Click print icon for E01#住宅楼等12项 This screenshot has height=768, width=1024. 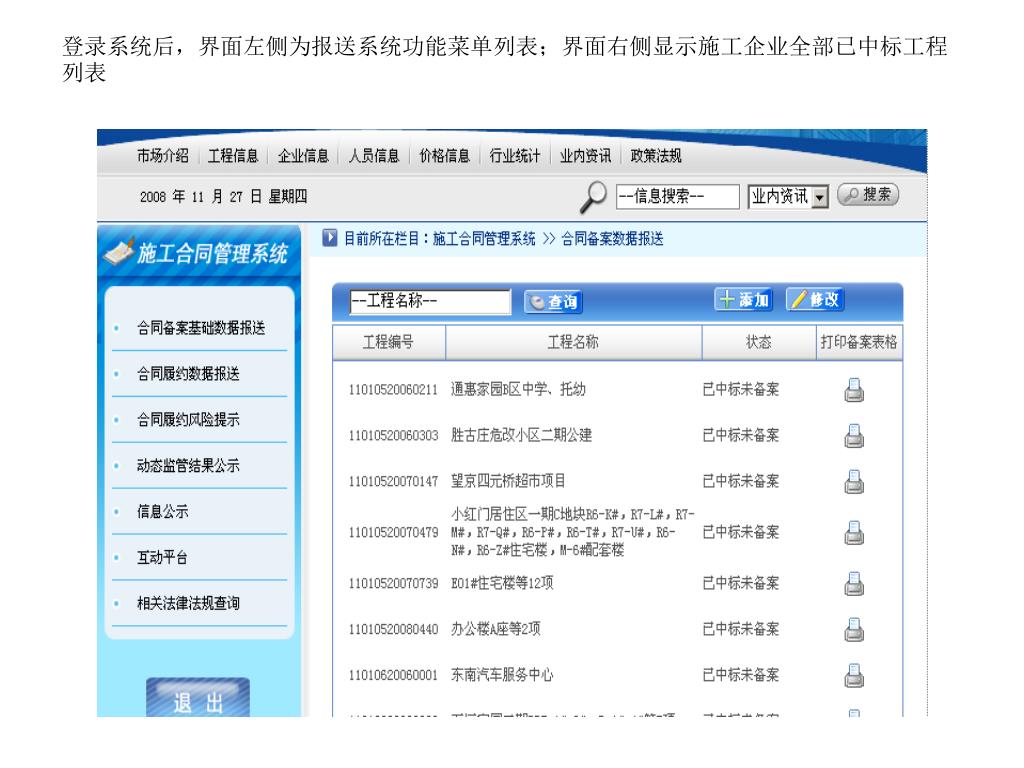854,583
